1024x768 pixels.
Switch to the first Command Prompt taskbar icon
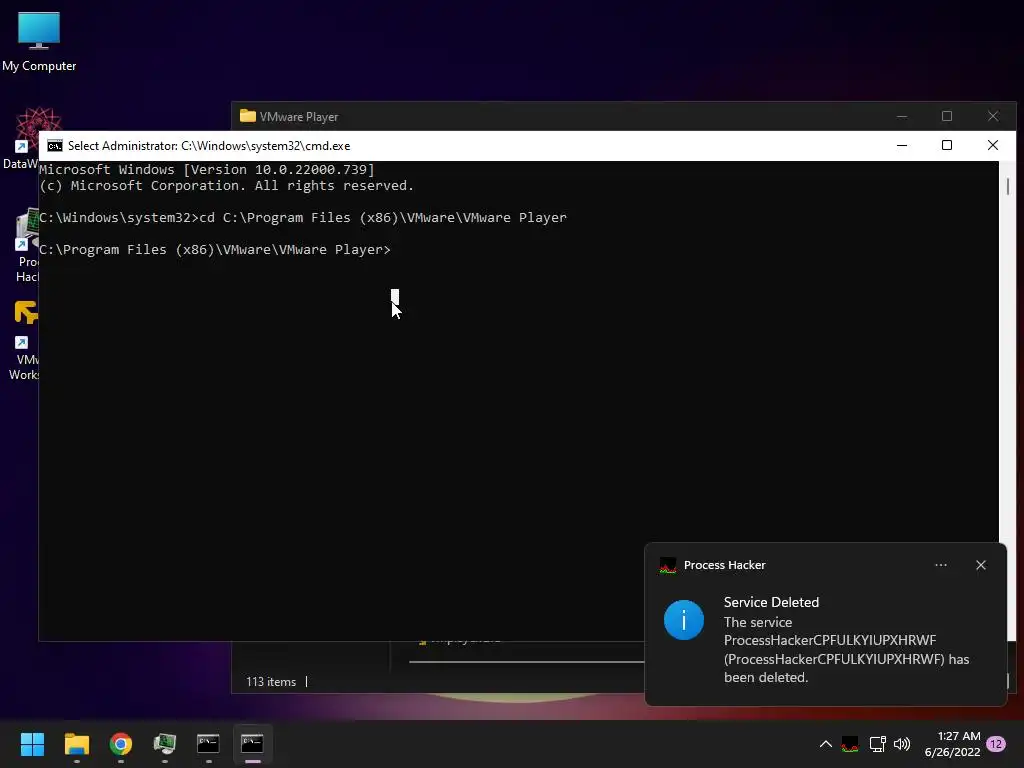pyautogui.click(x=208, y=743)
